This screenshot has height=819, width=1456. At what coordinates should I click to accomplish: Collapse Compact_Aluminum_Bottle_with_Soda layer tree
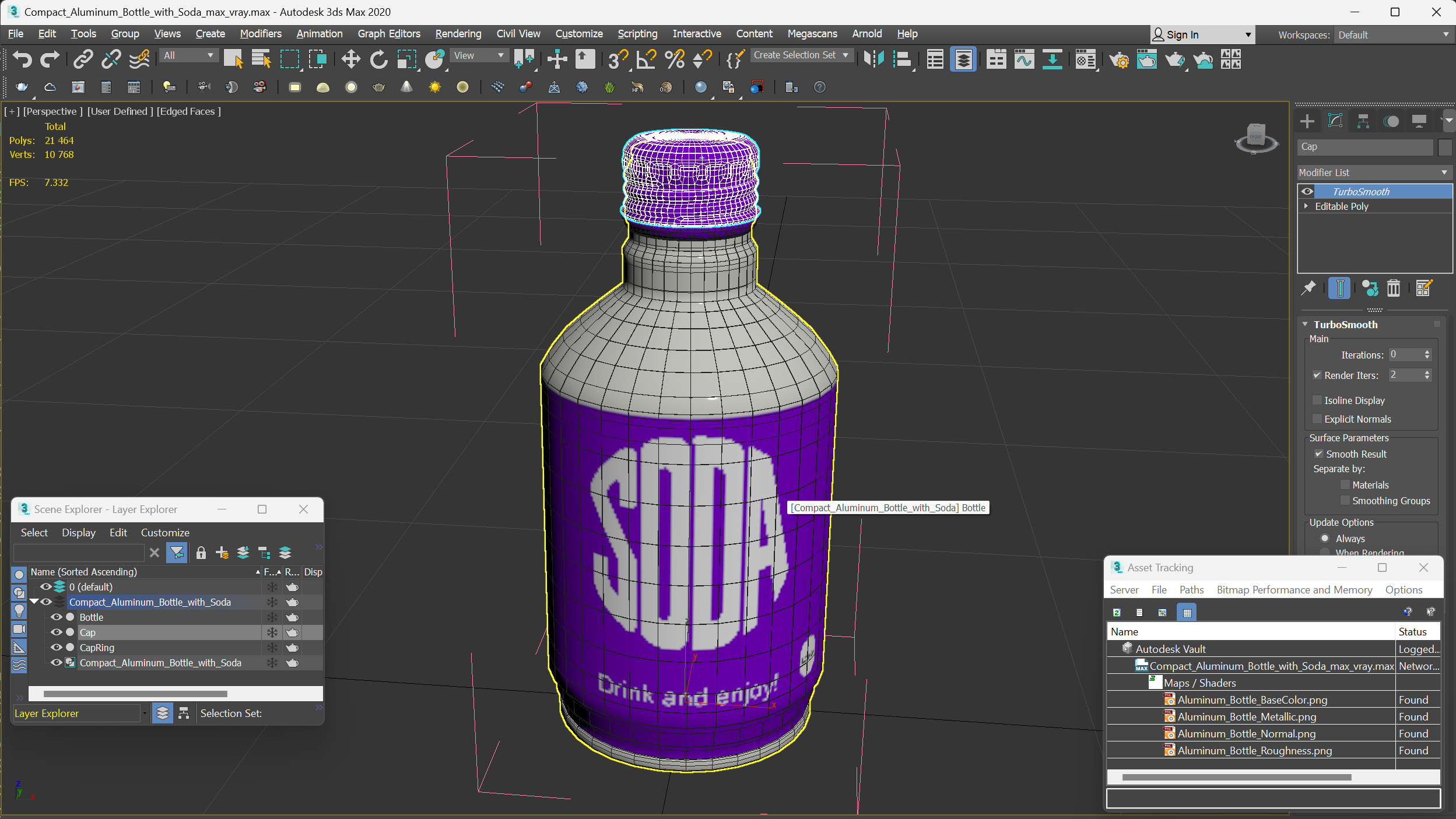pos(34,602)
